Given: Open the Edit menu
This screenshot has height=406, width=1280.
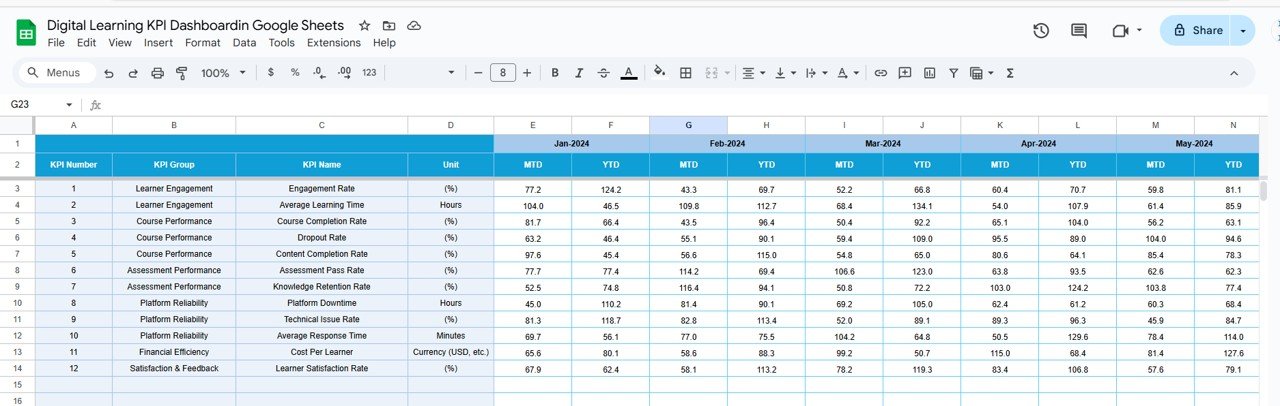Looking at the screenshot, I should 87,43.
